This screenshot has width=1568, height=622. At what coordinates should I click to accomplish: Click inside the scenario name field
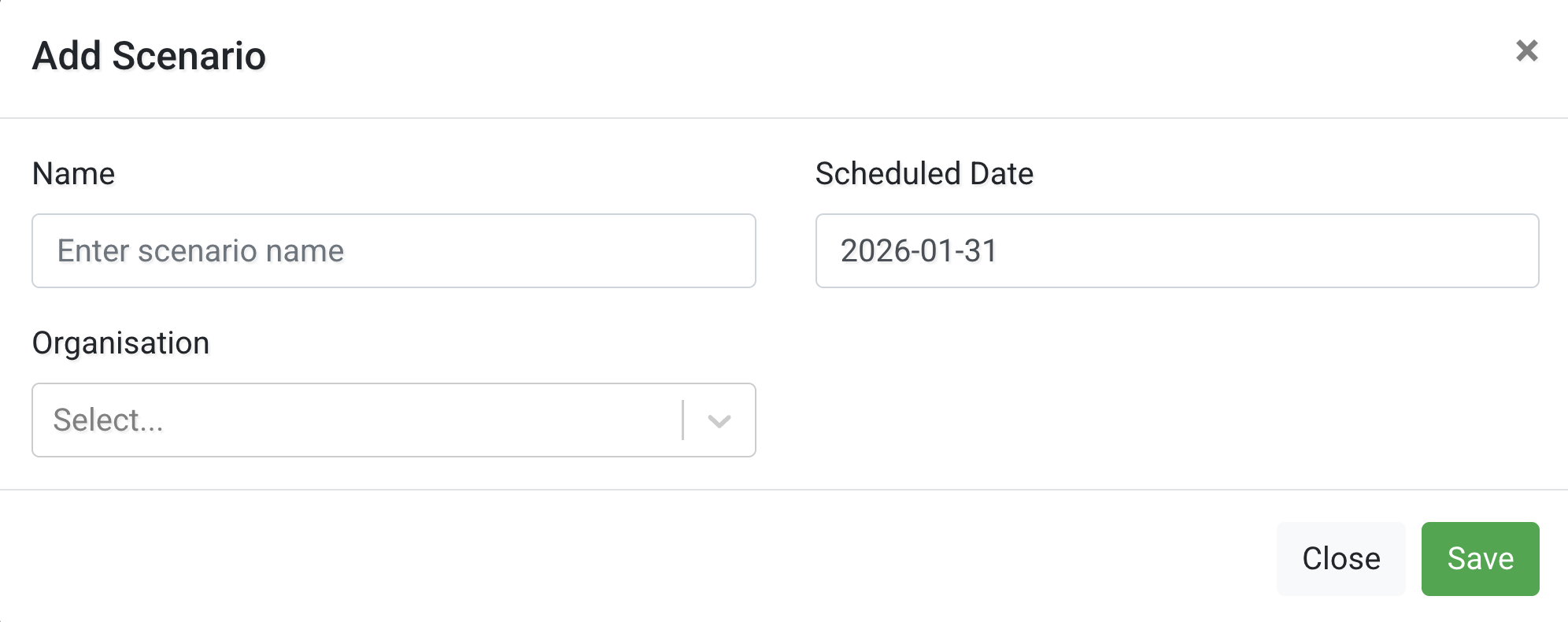click(x=394, y=250)
